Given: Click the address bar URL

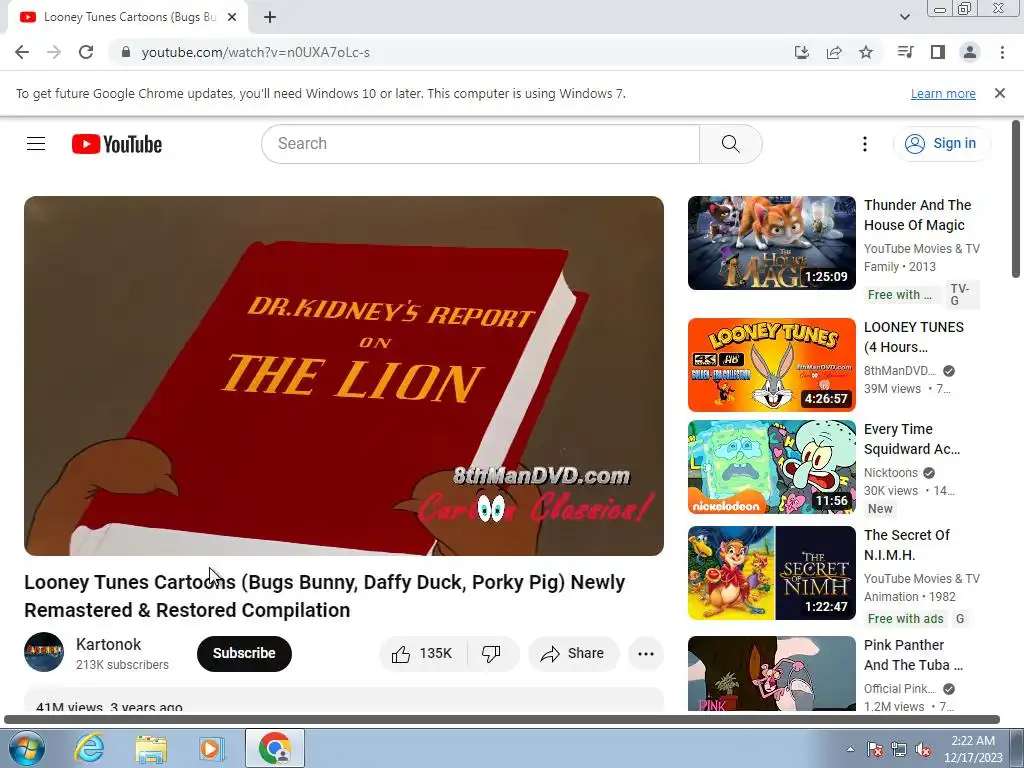Looking at the screenshot, I should (255, 52).
